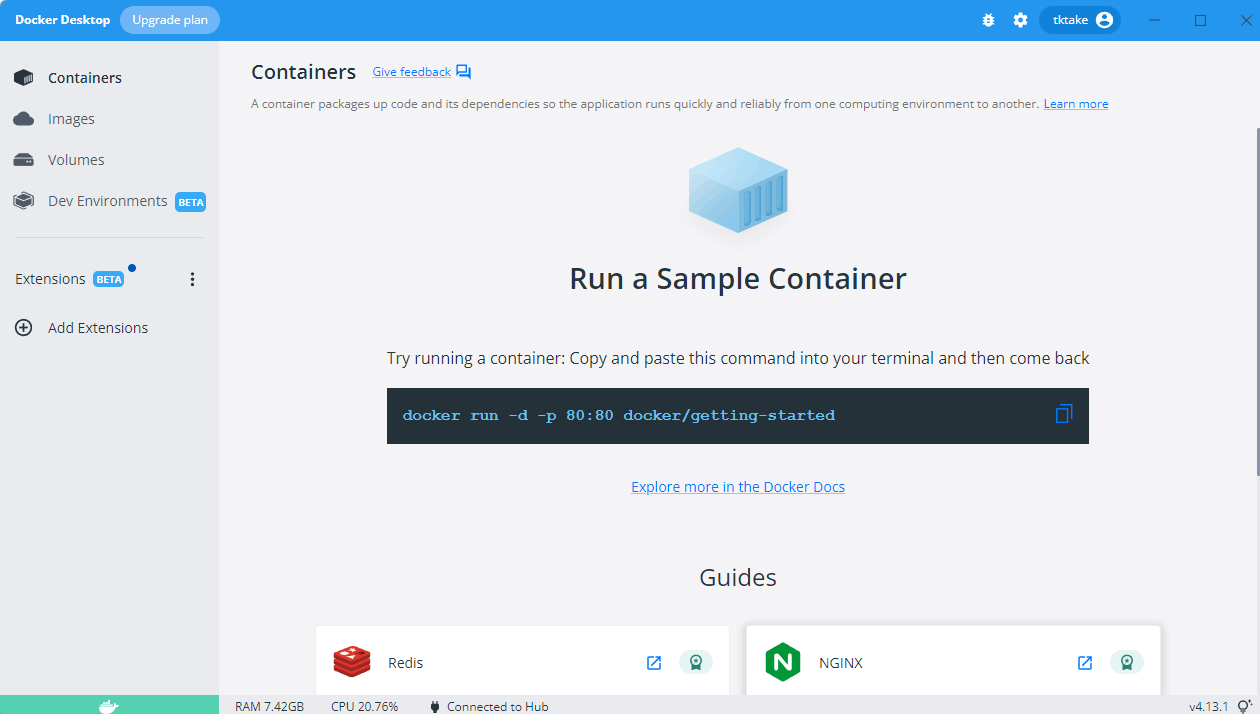Click the Docker Desktop title text
Image resolution: width=1260 pixels, height=714 pixels.
tap(62, 20)
